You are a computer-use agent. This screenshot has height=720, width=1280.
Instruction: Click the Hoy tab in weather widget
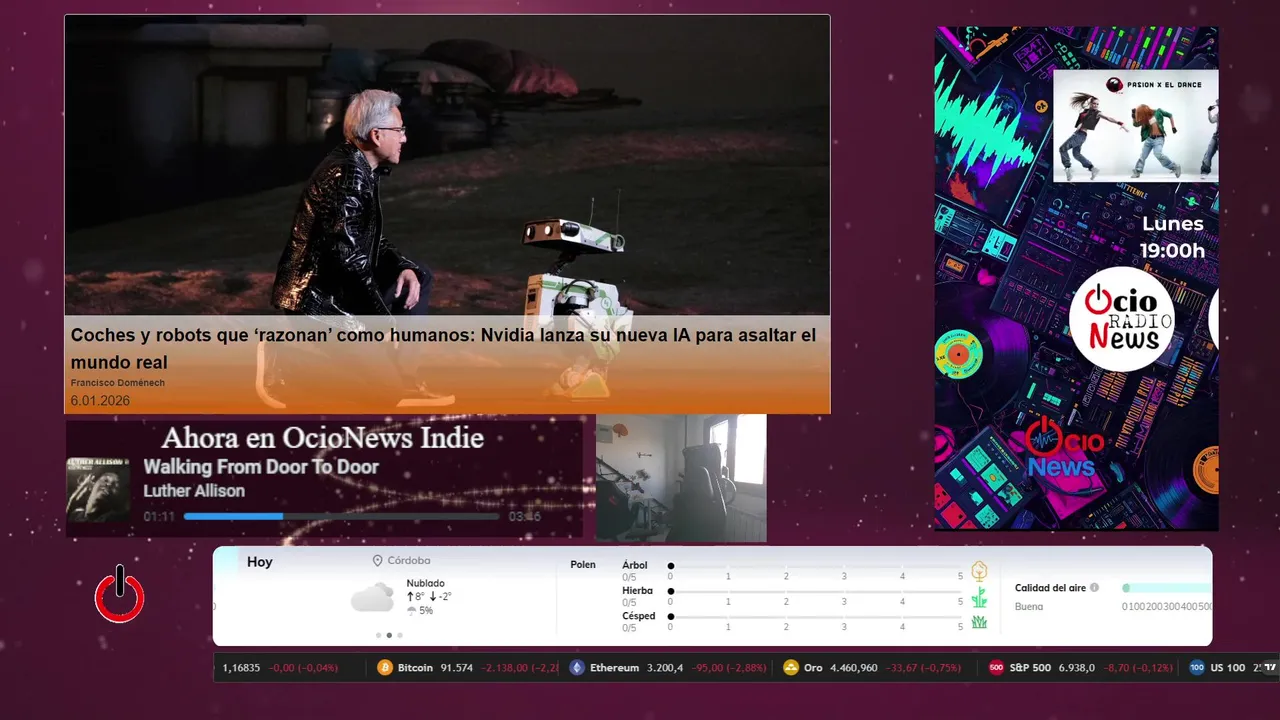(260, 562)
